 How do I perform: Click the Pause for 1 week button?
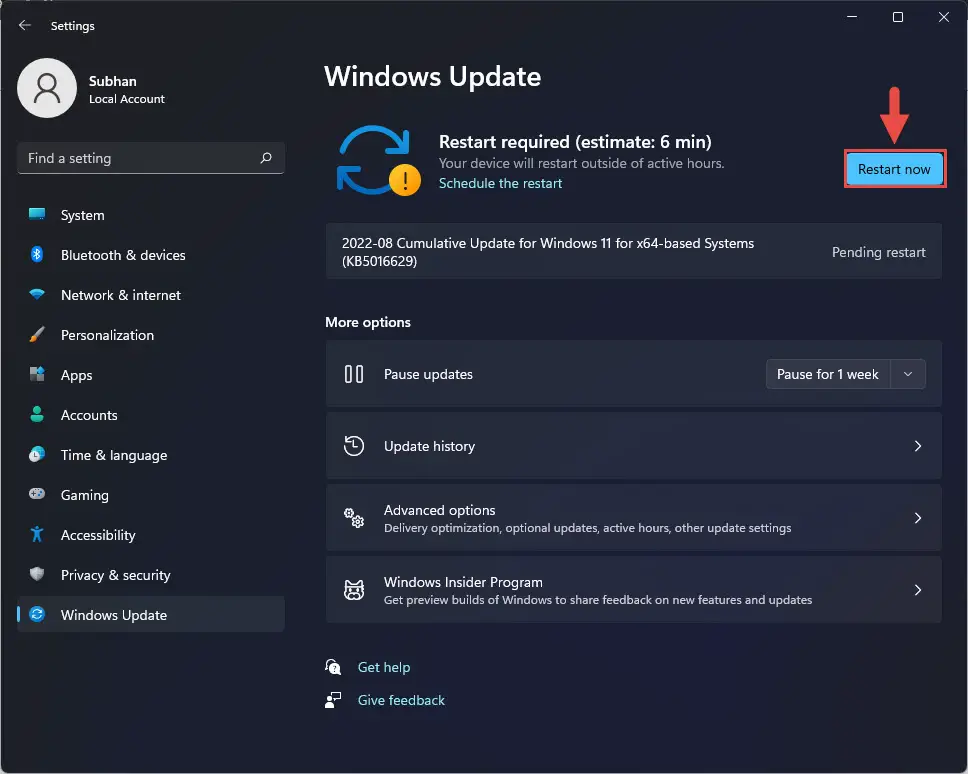click(x=828, y=374)
